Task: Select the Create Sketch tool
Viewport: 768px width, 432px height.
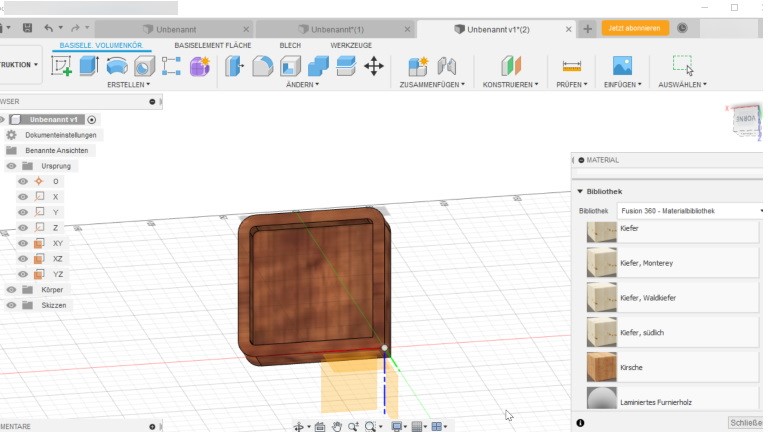Action: click(x=61, y=66)
